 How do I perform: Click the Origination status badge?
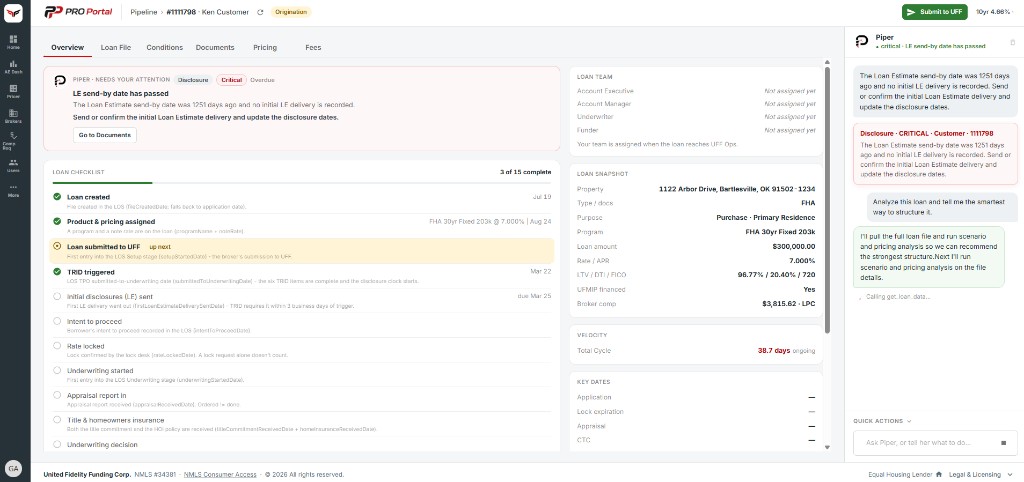coord(291,12)
